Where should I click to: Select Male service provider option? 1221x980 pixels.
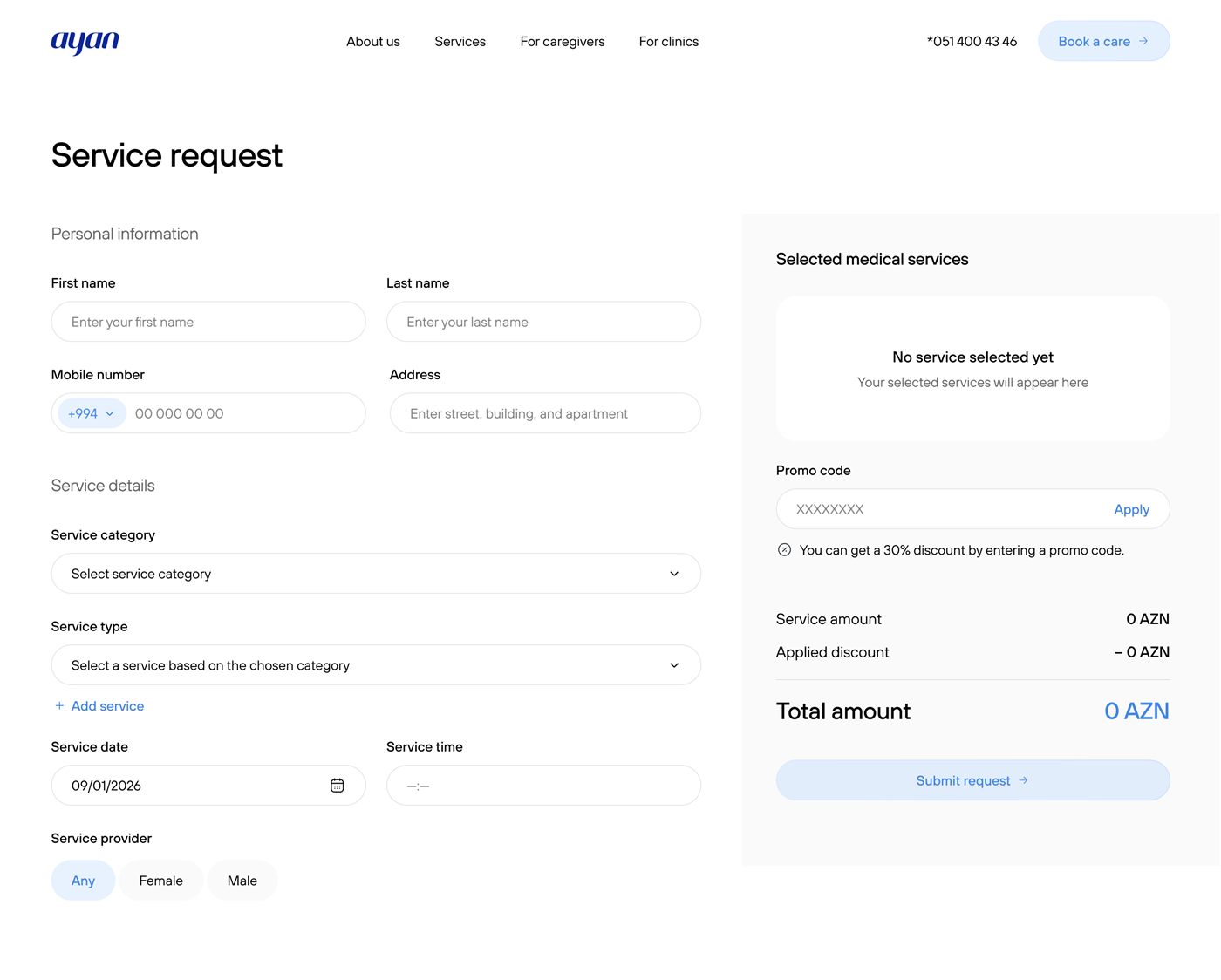(x=242, y=881)
